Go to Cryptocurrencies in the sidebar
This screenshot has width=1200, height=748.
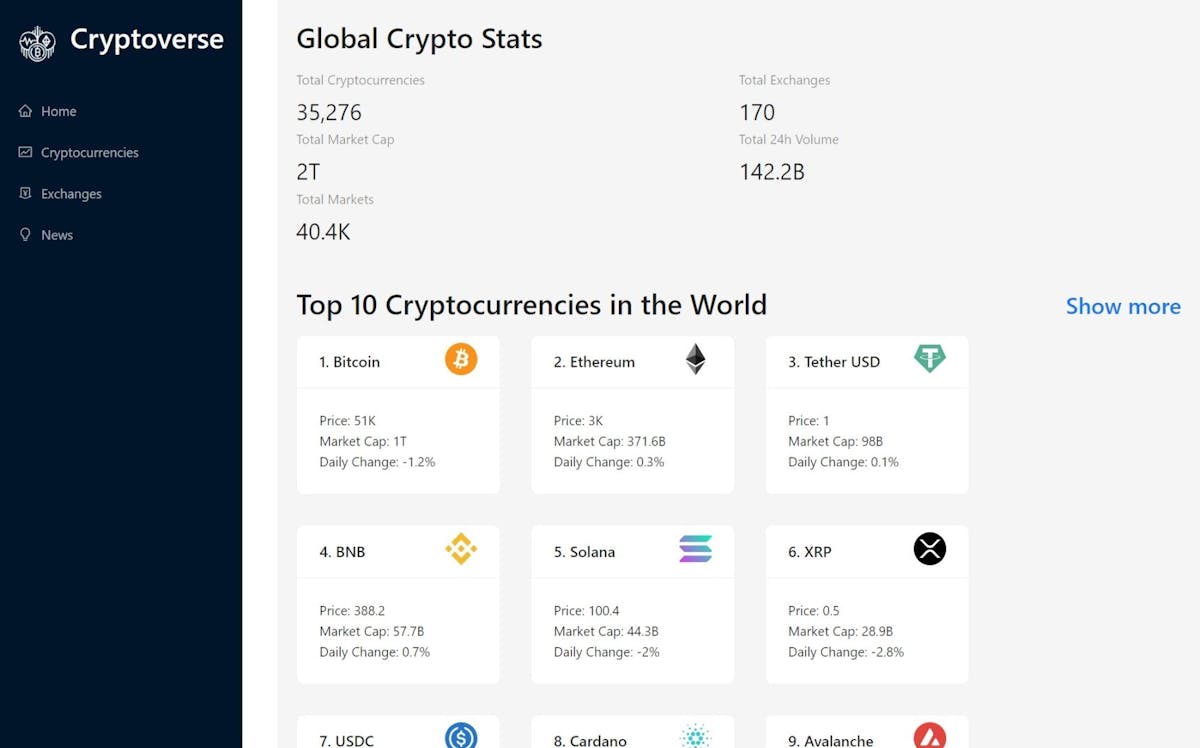pyautogui.click(x=89, y=152)
